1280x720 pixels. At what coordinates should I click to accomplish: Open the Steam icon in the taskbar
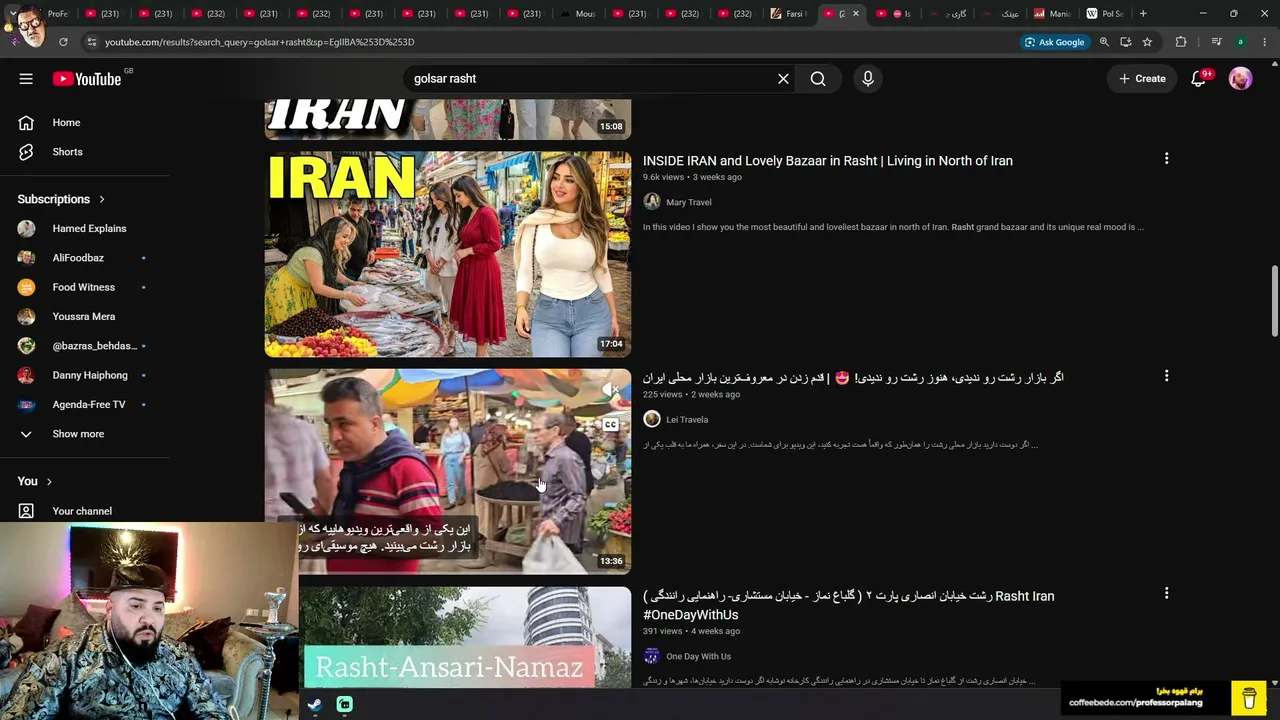314,704
